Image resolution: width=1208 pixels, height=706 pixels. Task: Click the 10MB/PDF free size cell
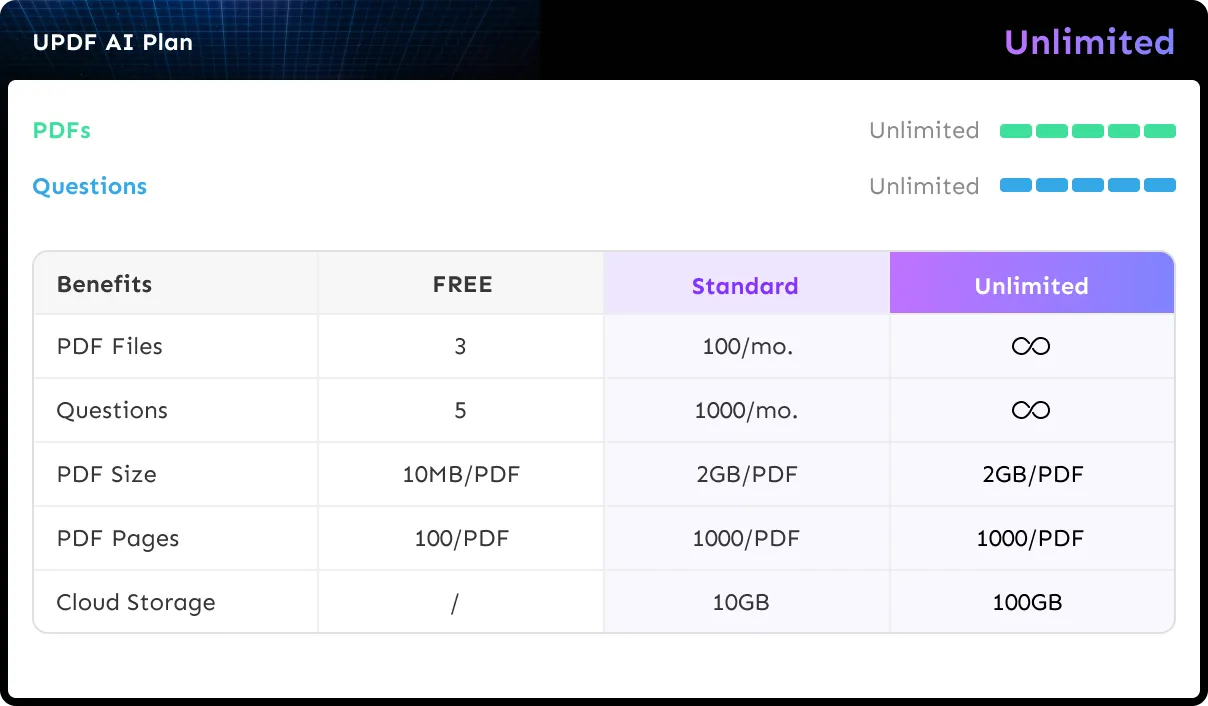point(461,475)
